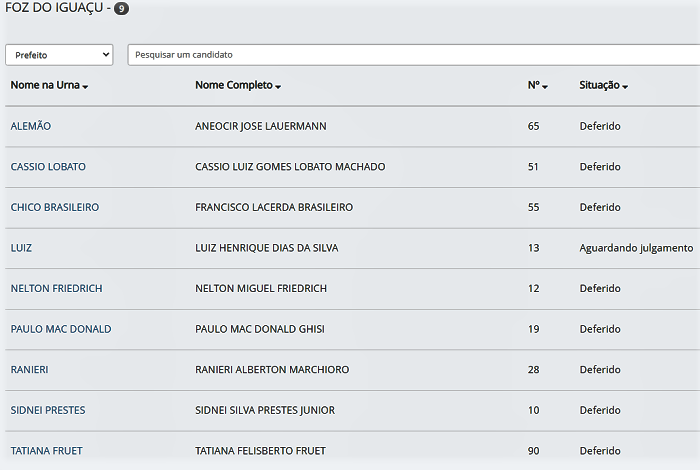Open the RANIERI candidate link
700x470 pixels.
29,370
